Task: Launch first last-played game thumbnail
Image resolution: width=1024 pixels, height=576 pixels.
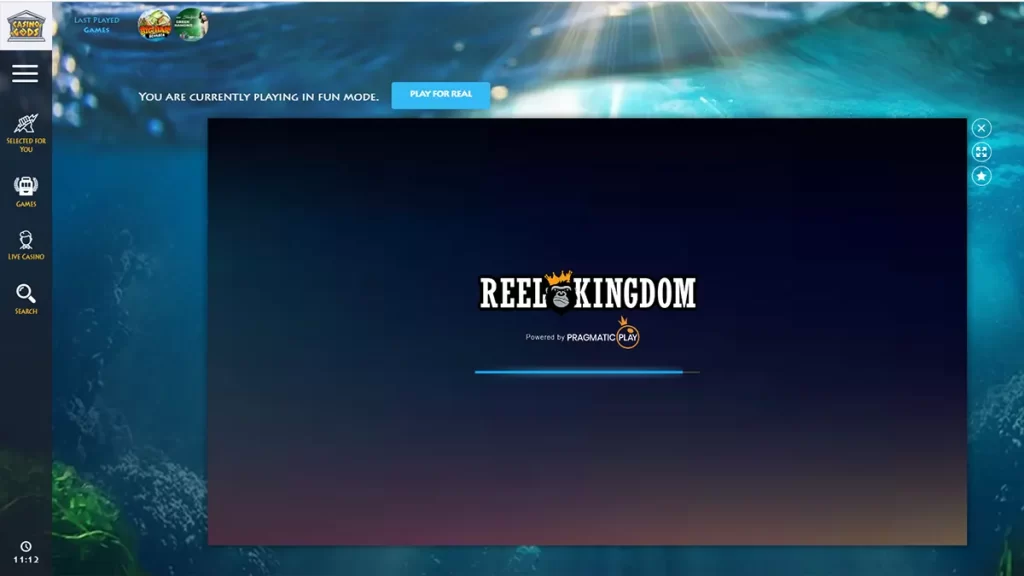Action: 155,25
